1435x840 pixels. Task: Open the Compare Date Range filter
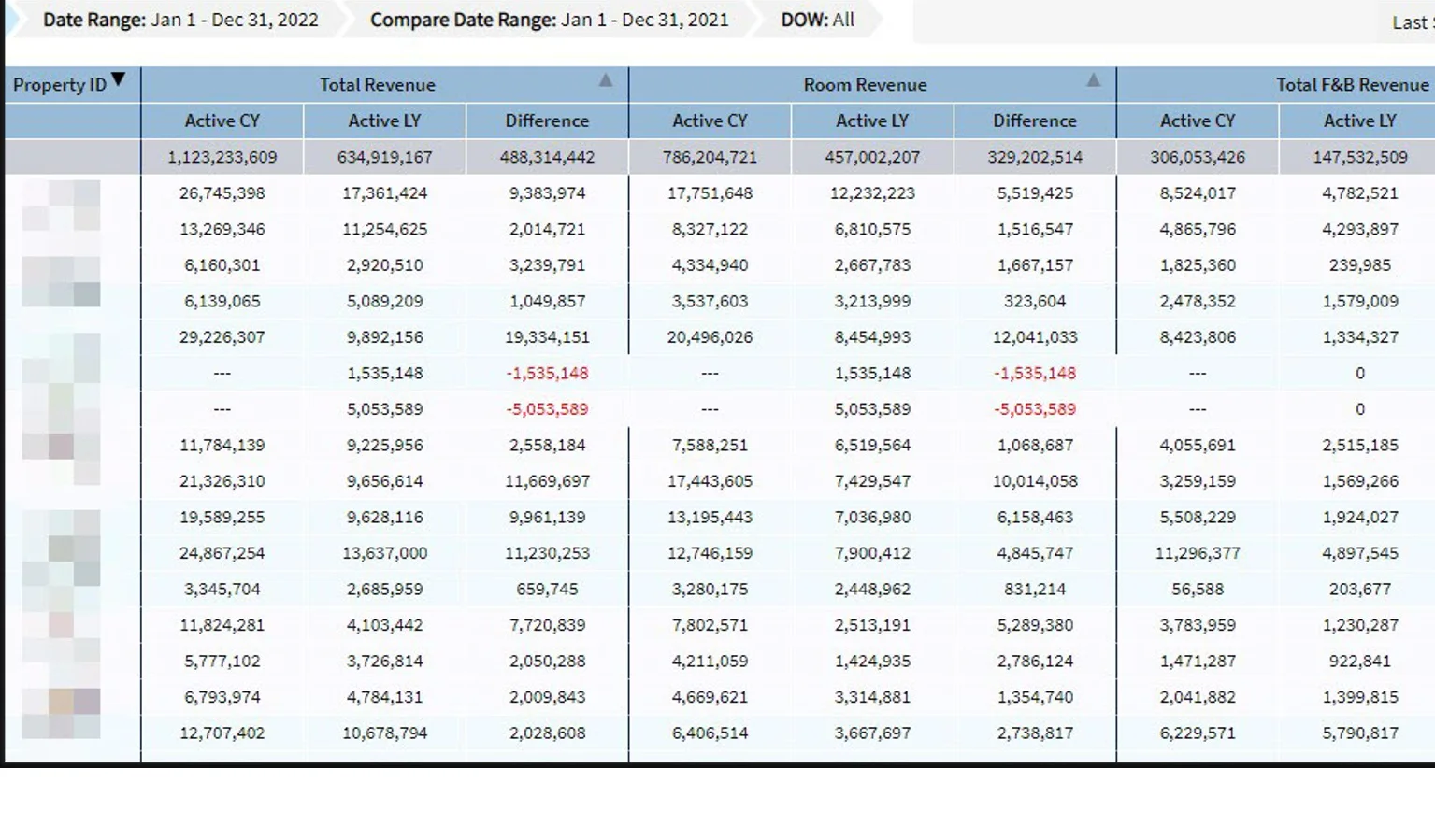click(549, 20)
